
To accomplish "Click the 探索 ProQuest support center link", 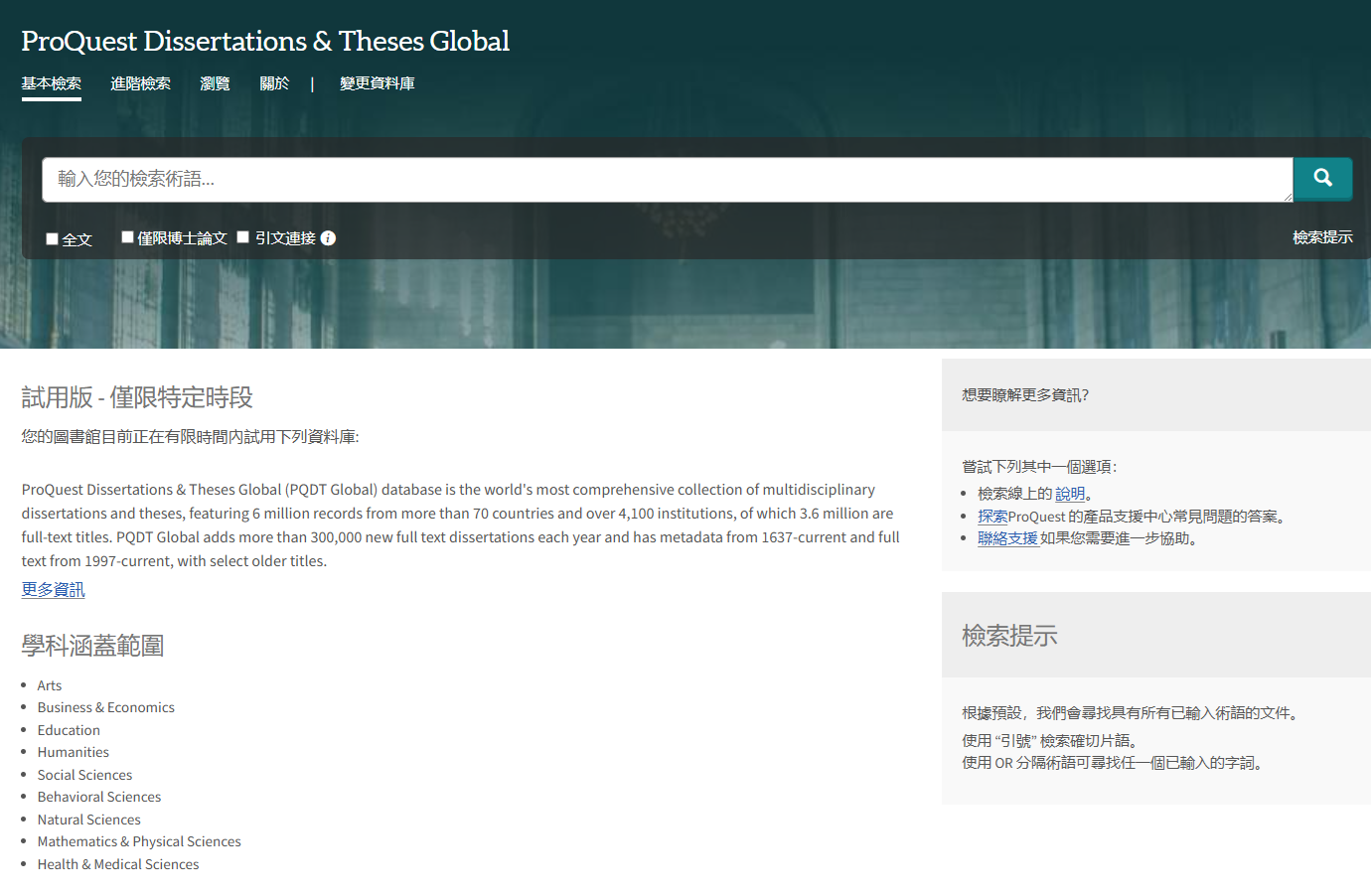I will 992,517.
